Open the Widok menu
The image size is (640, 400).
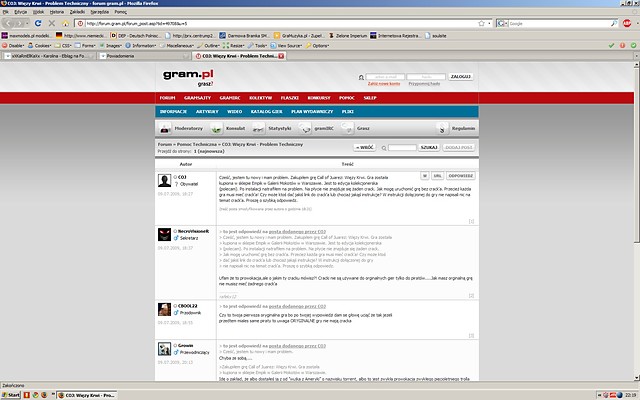click(38, 12)
